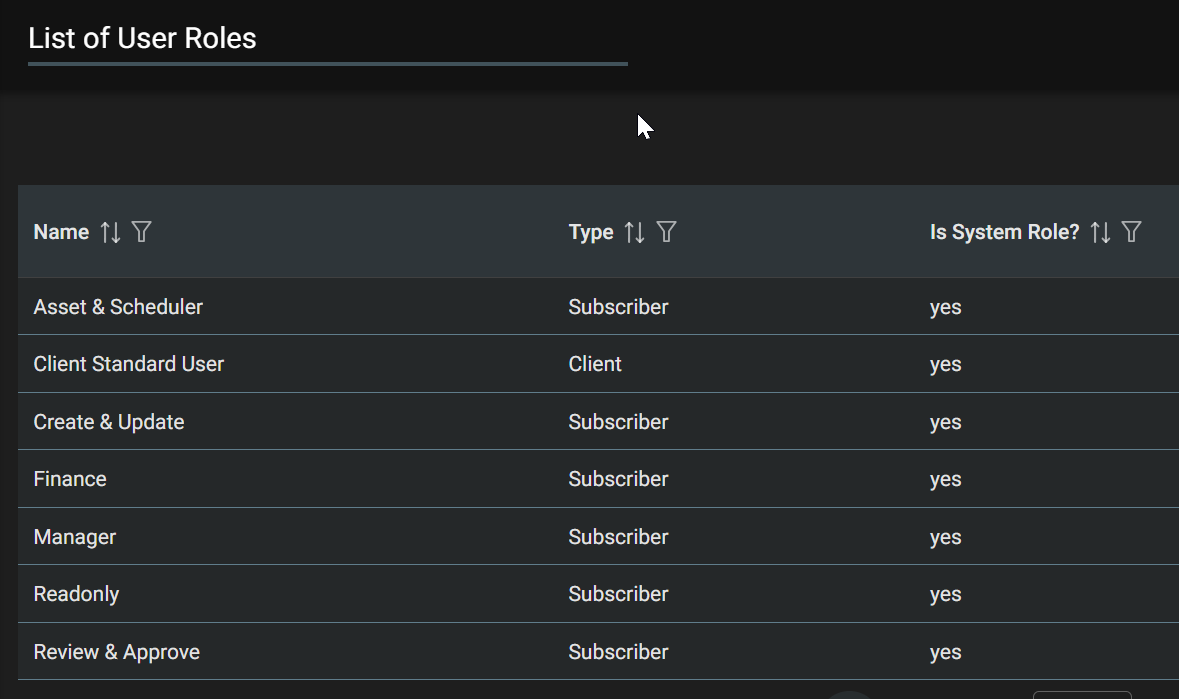The height and width of the screenshot is (699, 1179).
Task: Open the Is System Role filter
Action: 1131,232
